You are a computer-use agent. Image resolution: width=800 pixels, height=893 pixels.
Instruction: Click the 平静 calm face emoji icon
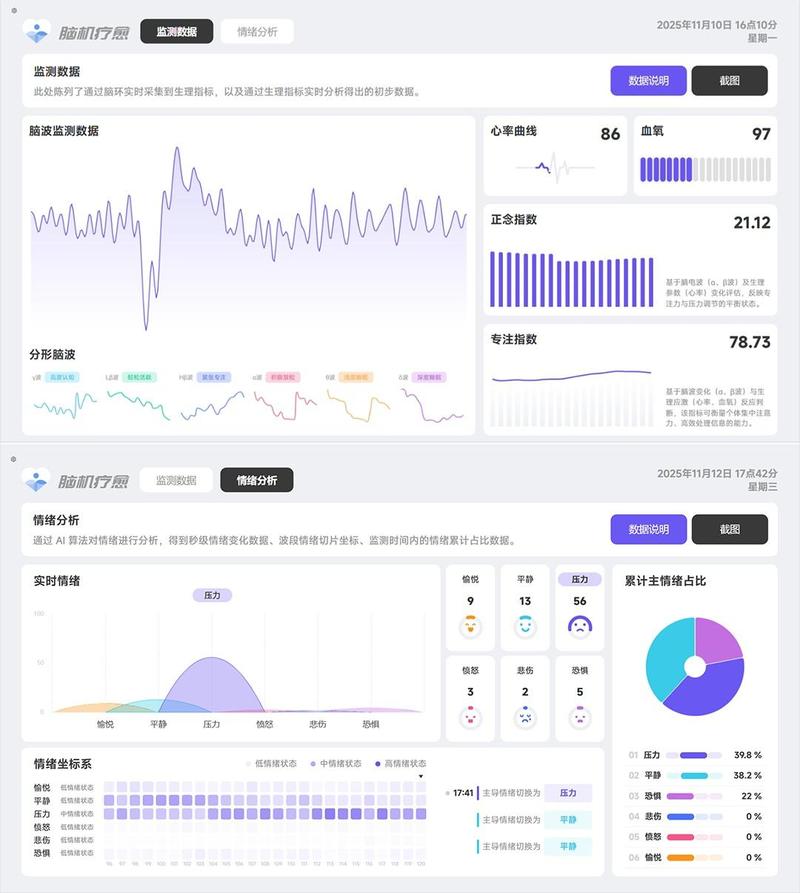point(525,626)
